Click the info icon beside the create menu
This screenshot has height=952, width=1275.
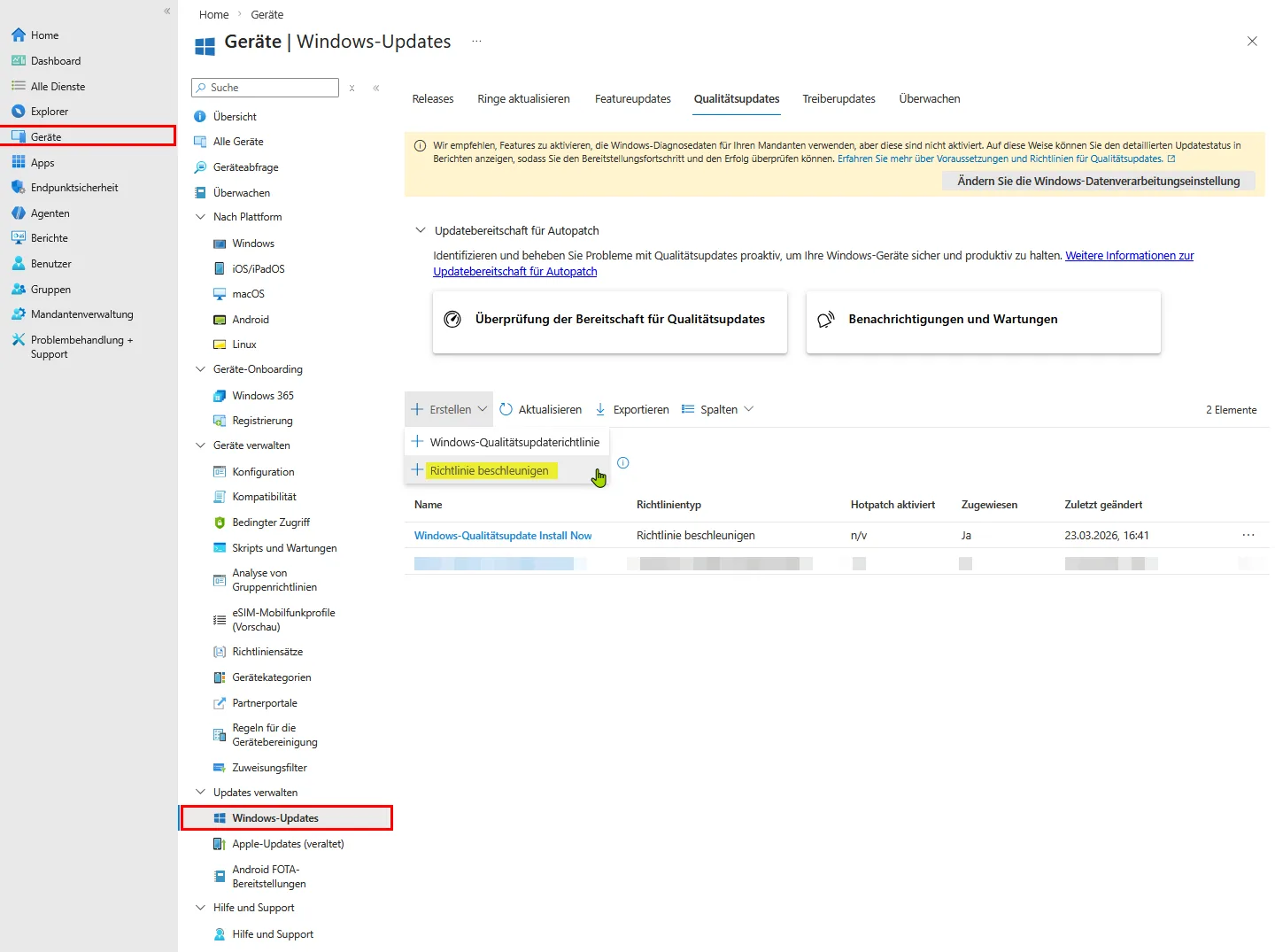[623, 463]
